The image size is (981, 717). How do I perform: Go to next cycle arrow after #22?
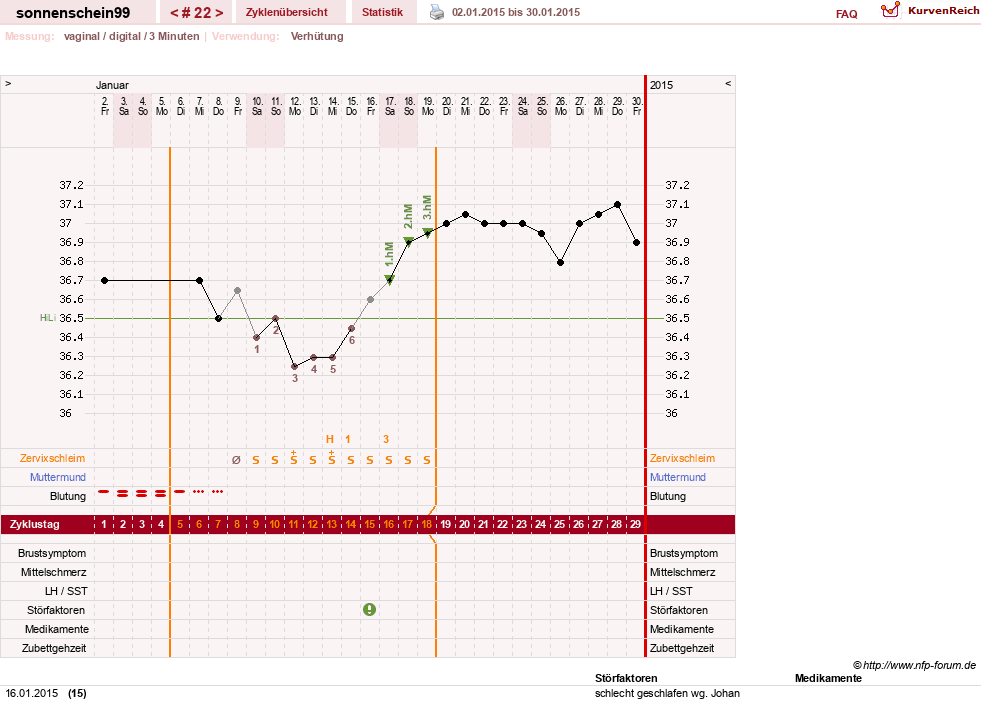[218, 13]
